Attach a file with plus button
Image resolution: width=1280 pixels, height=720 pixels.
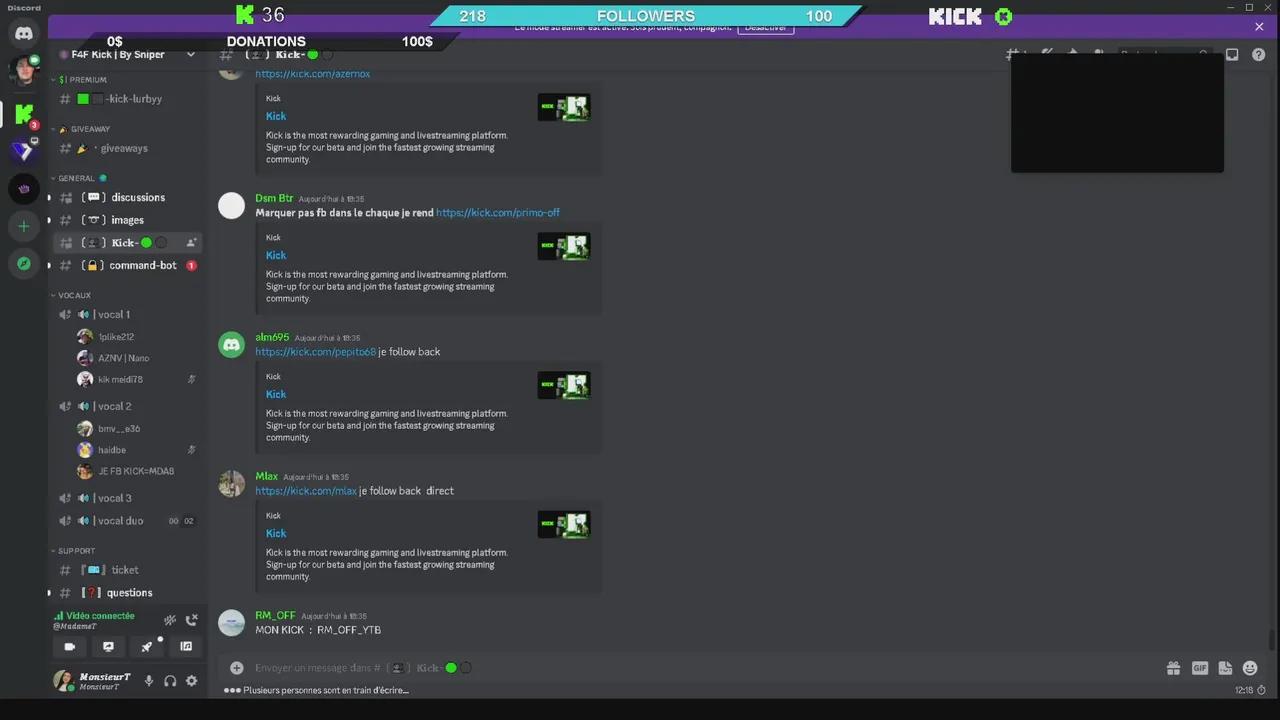click(237, 668)
